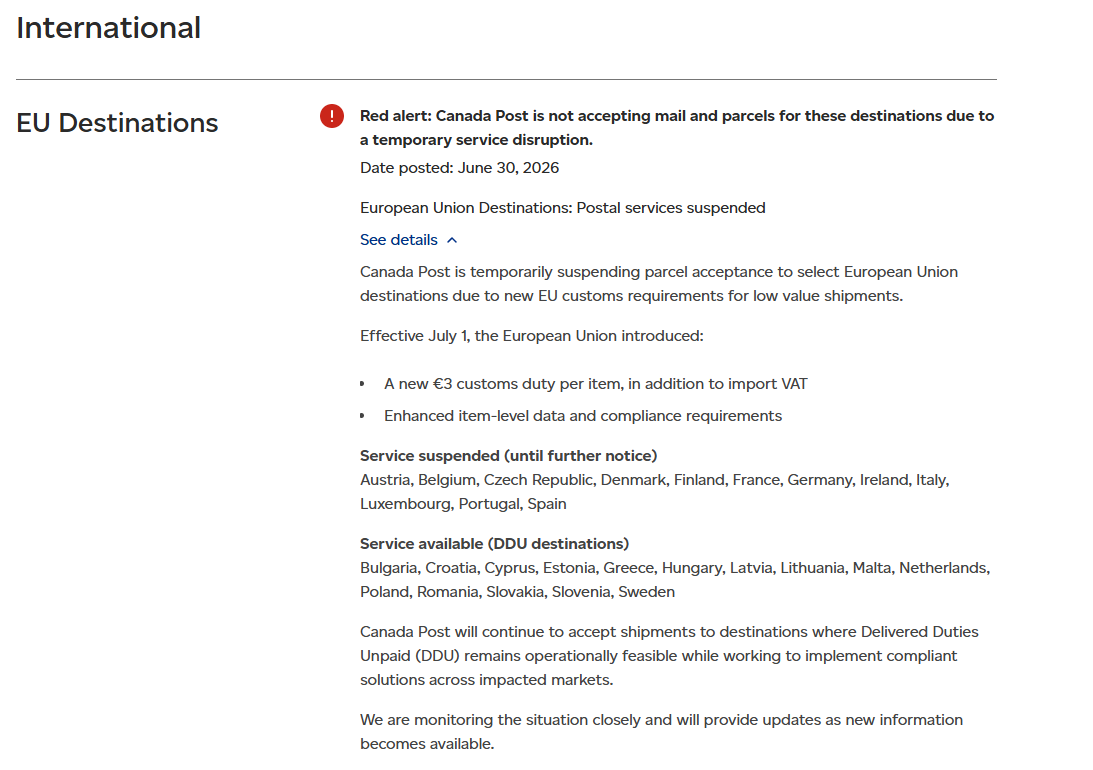Click the International page heading
Image resolution: width=1093 pixels, height=770 pixels.
click(x=109, y=28)
